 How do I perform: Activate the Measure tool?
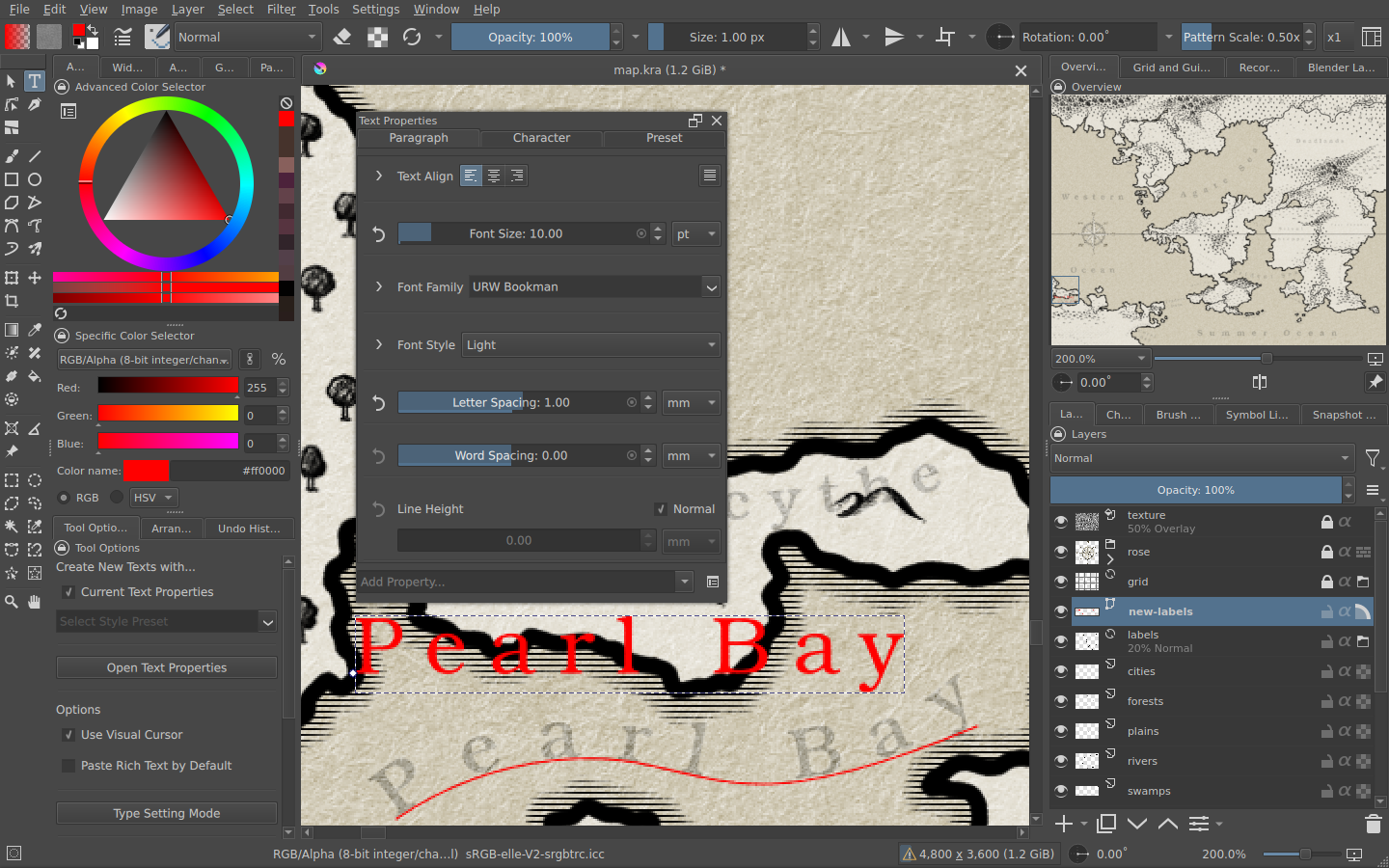(35, 428)
